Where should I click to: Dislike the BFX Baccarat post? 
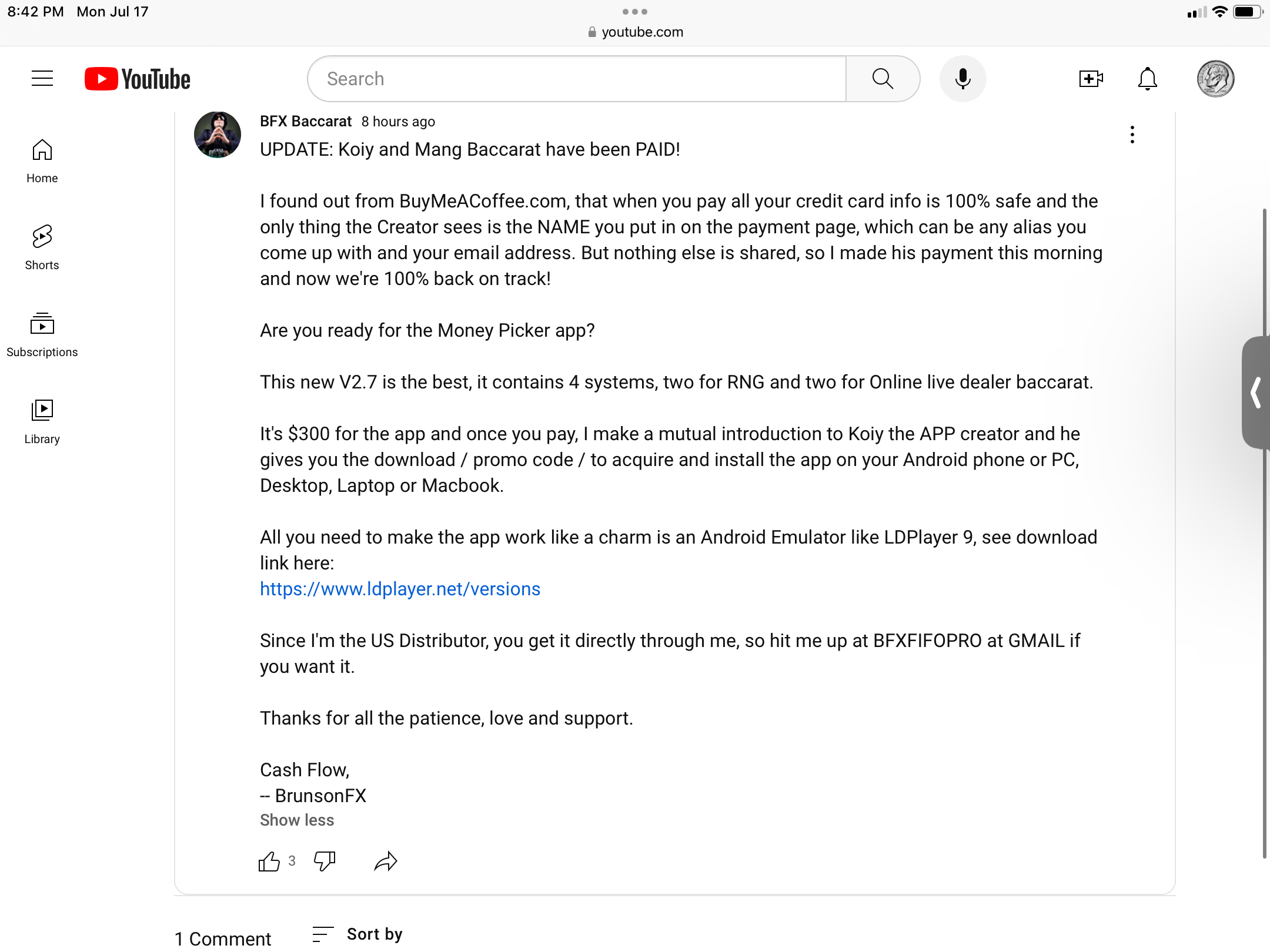(325, 862)
